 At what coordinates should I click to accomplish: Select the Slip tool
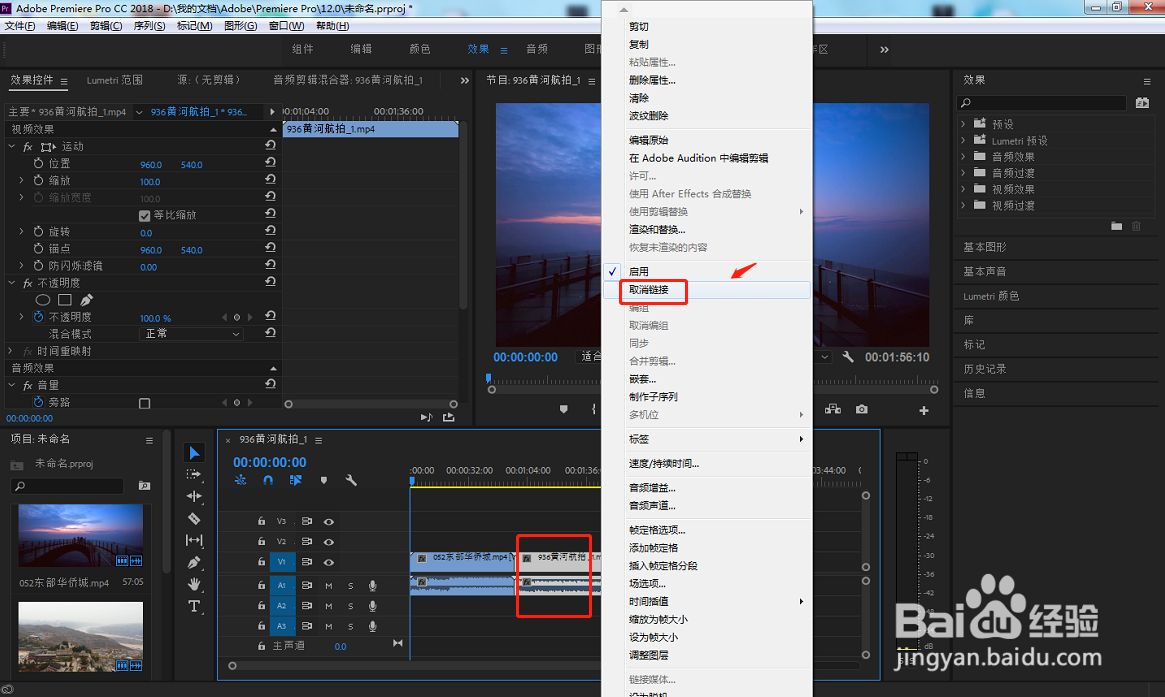pyautogui.click(x=194, y=540)
